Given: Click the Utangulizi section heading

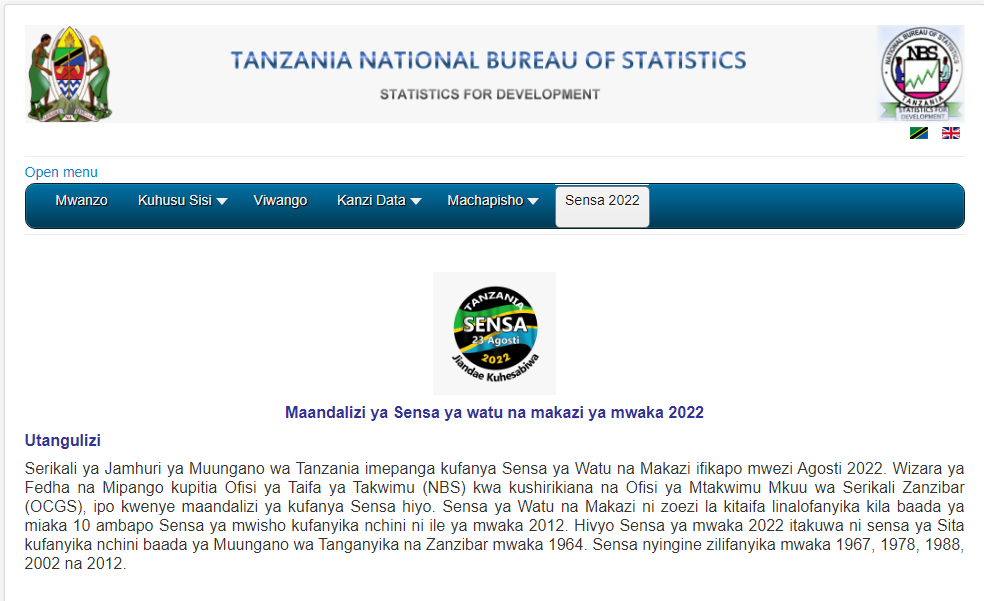Looking at the screenshot, I should (63, 440).
